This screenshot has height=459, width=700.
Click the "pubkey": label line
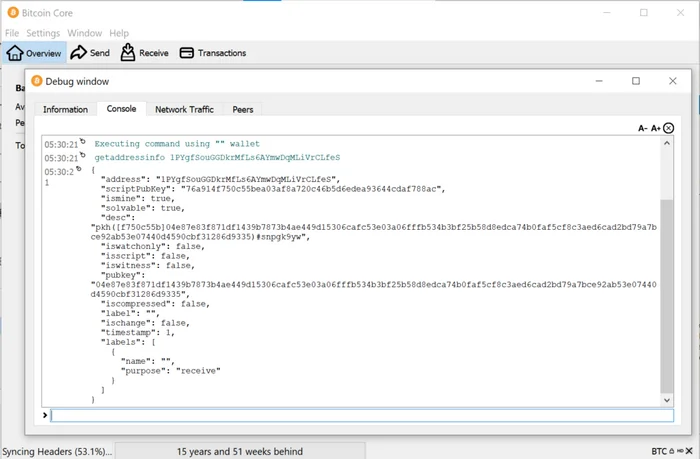click(x=123, y=275)
